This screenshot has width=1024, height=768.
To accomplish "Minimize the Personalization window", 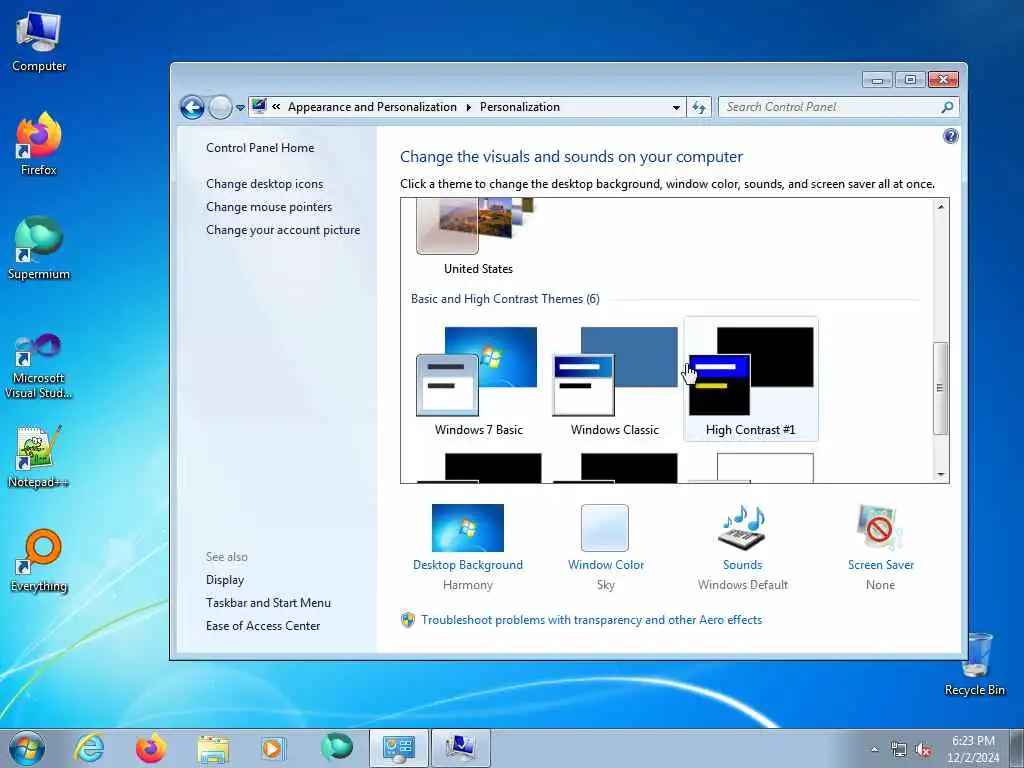I will tap(877, 80).
